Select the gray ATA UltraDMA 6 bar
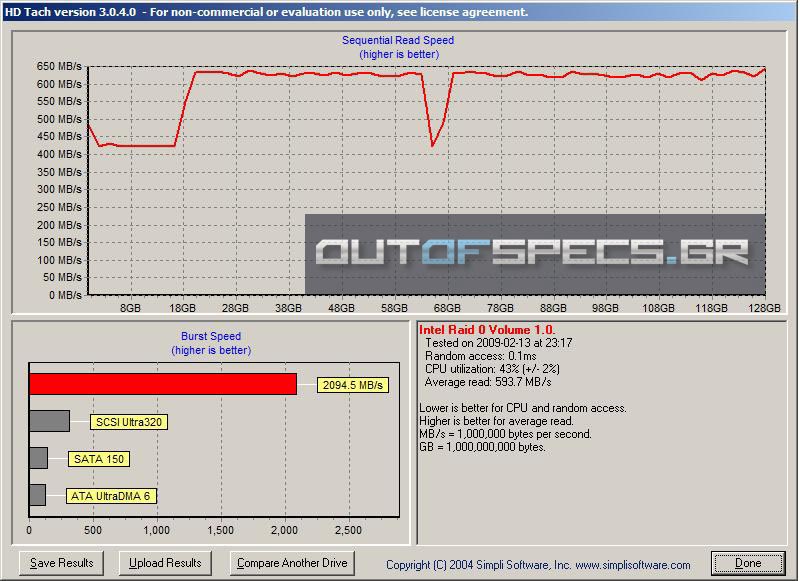The width and height of the screenshot is (800, 581). click(x=37, y=495)
